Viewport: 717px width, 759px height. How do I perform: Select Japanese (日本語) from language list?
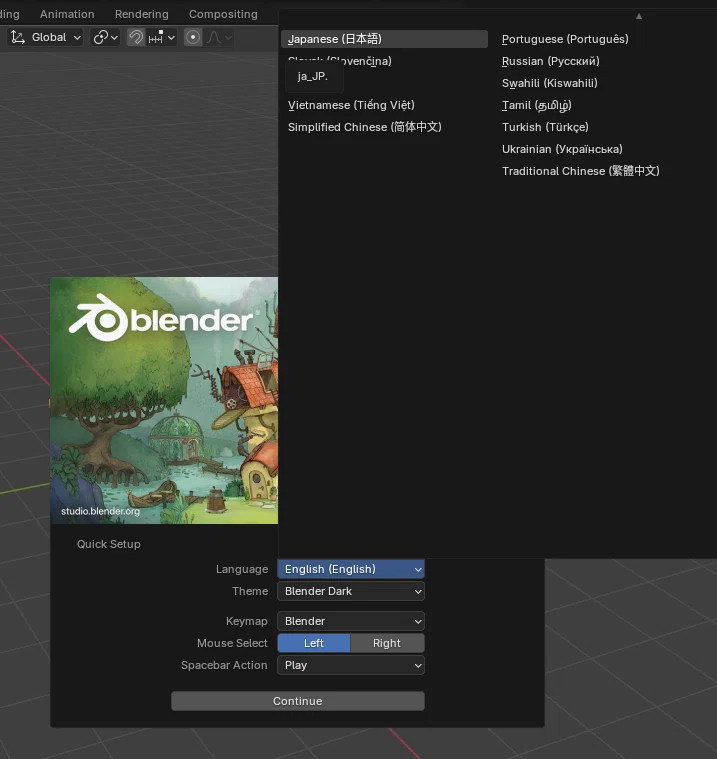(x=384, y=39)
